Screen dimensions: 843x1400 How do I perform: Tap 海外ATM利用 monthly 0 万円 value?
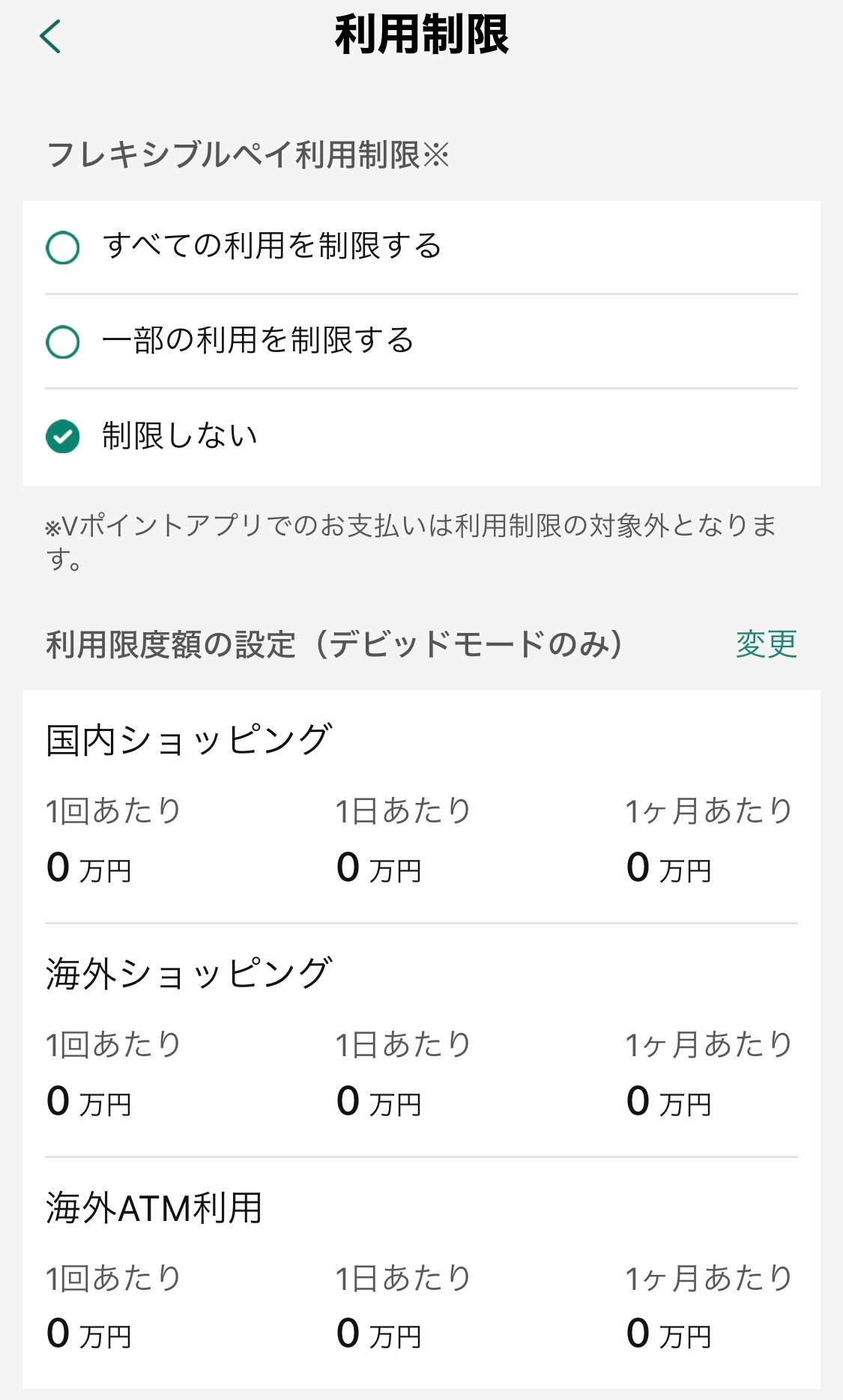pyautogui.click(x=669, y=1334)
